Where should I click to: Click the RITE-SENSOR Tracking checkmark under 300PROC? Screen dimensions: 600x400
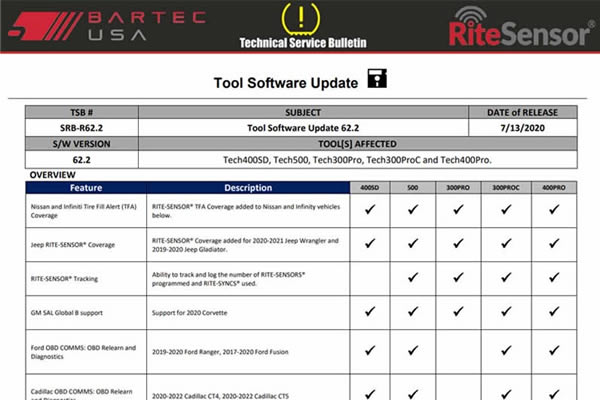pos(506,277)
